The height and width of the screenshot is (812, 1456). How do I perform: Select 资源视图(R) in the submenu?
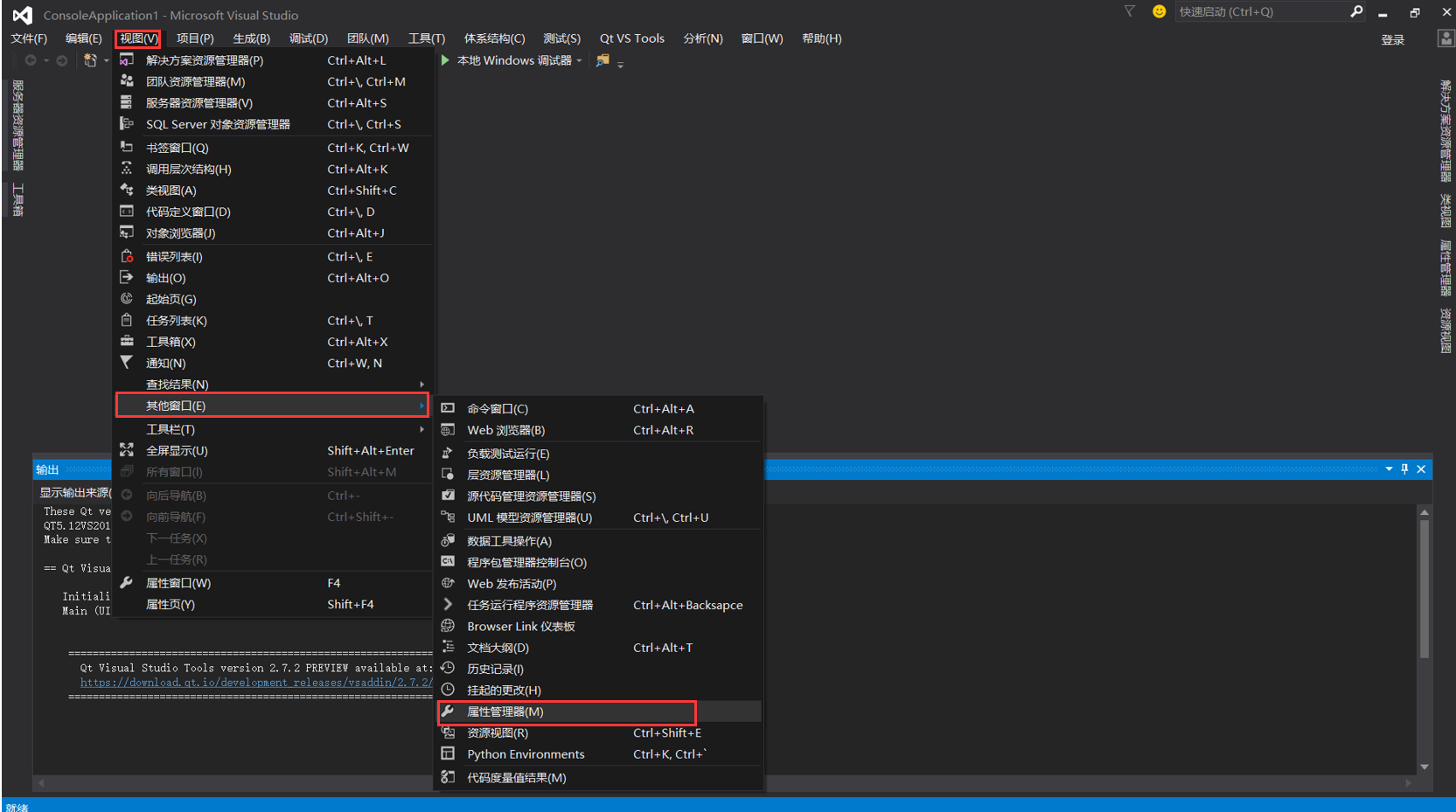(598, 732)
